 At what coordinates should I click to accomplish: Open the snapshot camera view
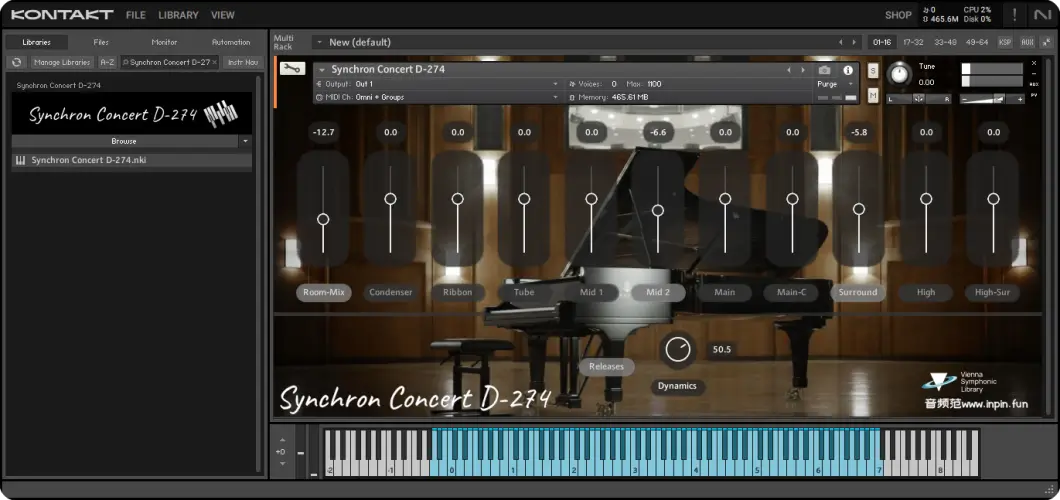click(824, 70)
